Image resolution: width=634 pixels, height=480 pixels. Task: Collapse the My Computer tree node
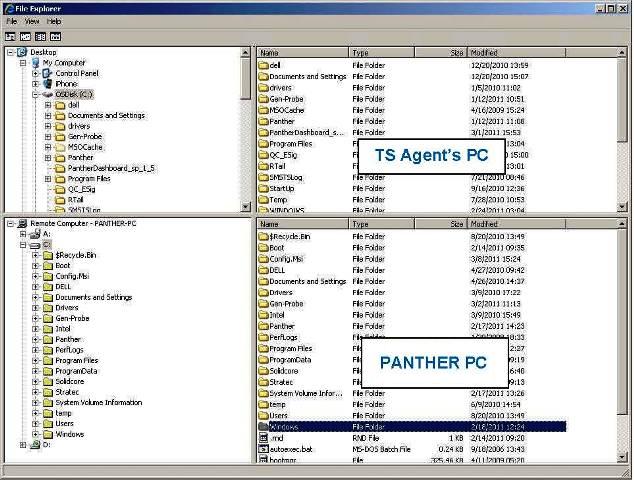(x=23, y=63)
